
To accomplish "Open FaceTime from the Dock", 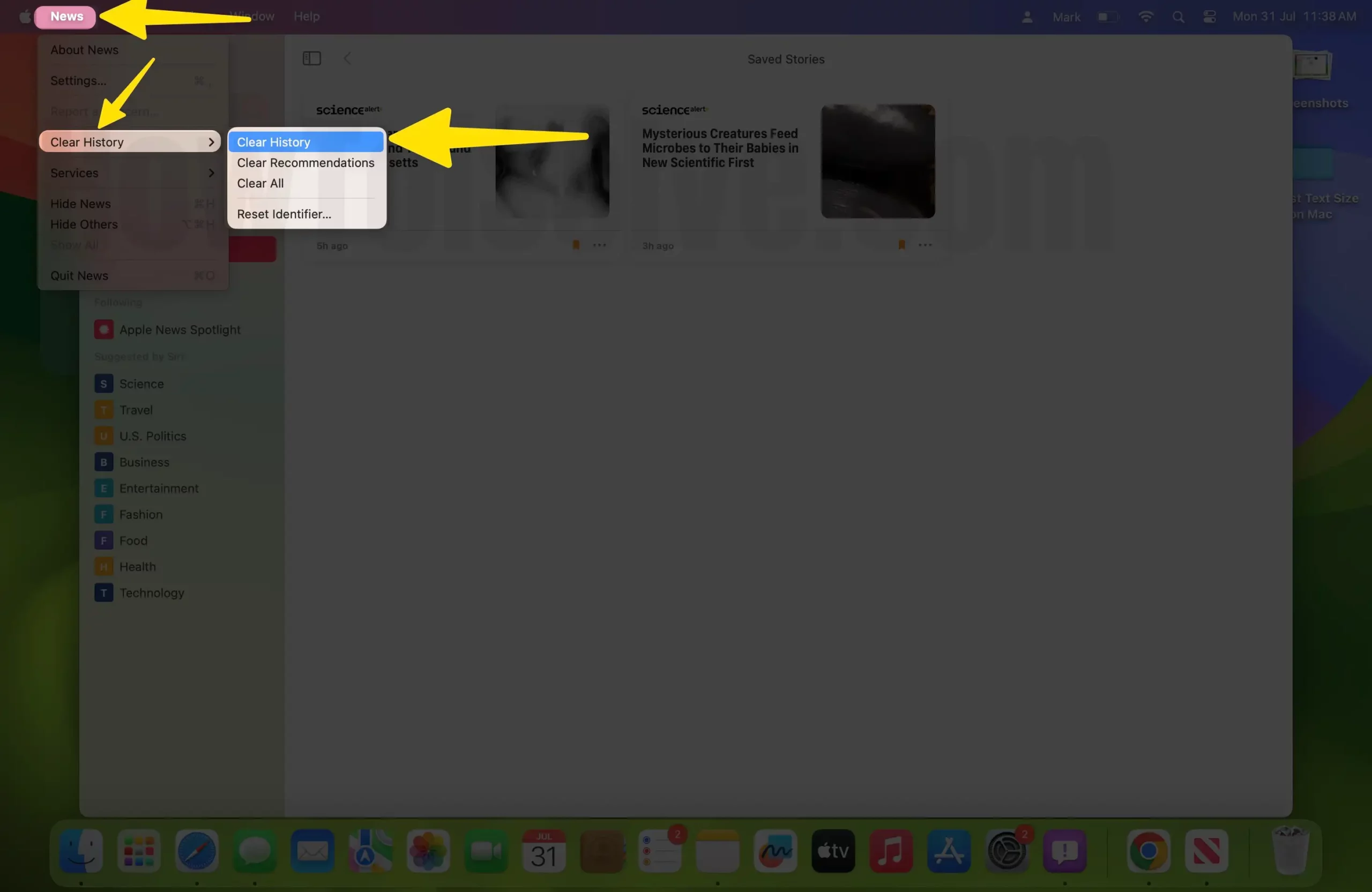I will (x=486, y=851).
